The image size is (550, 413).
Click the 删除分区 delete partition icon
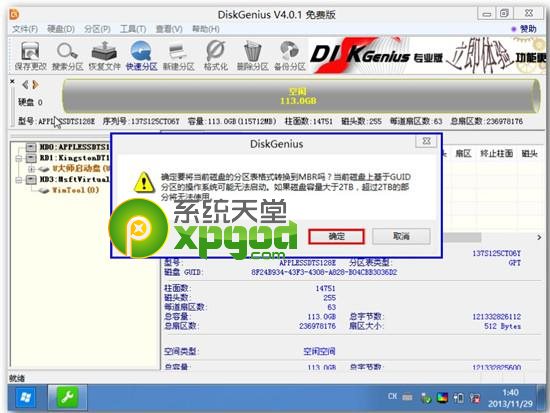[253, 56]
